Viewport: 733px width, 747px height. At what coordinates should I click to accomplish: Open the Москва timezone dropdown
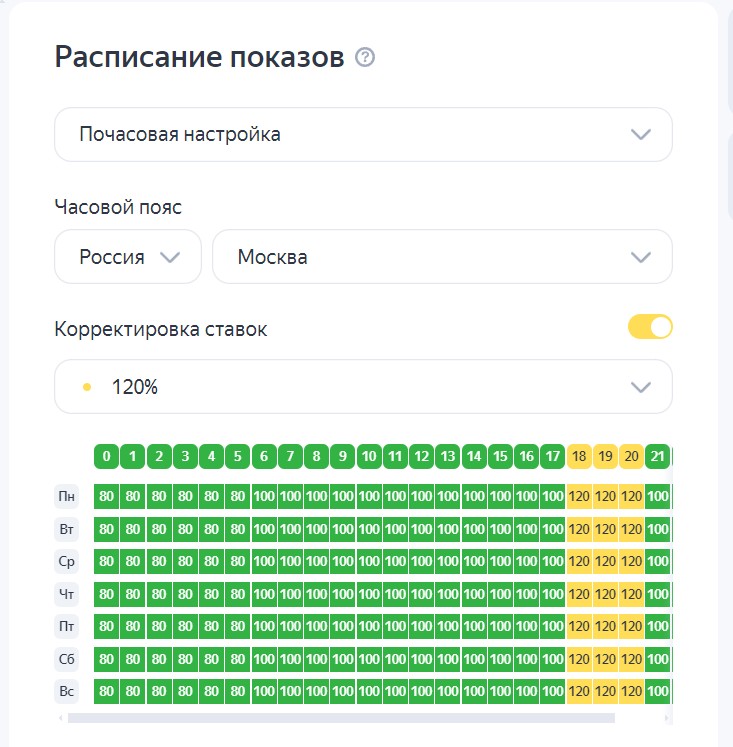442,257
